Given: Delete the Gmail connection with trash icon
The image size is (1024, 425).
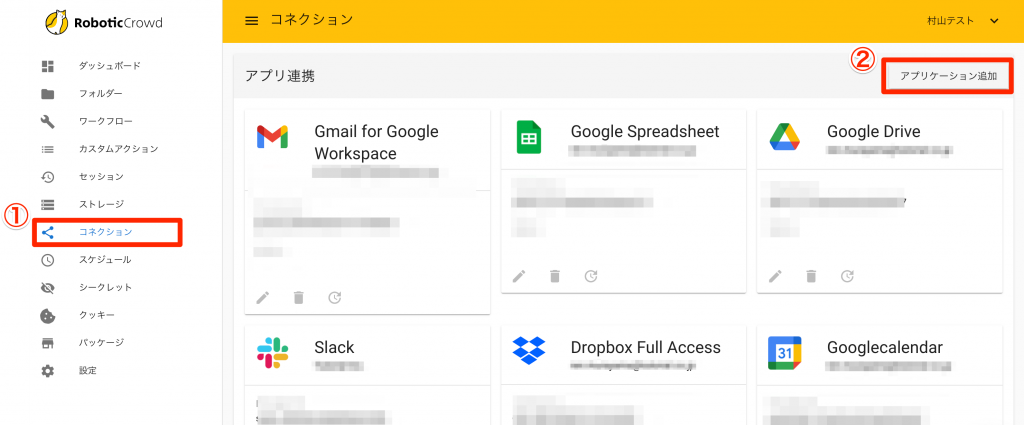Looking at the screenshot, I should 298,298.
